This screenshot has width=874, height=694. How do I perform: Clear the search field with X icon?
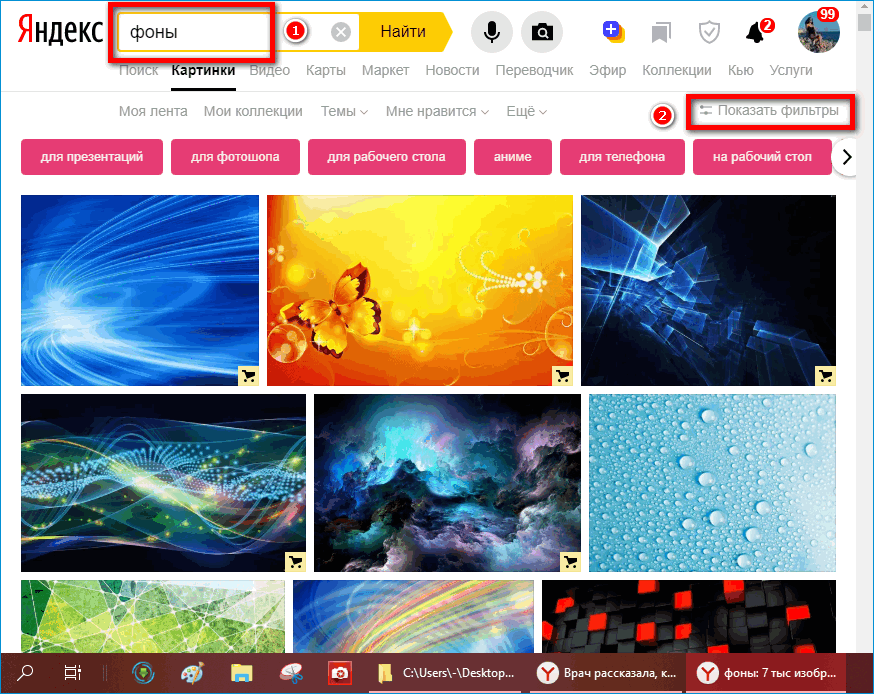click(341, 32)
